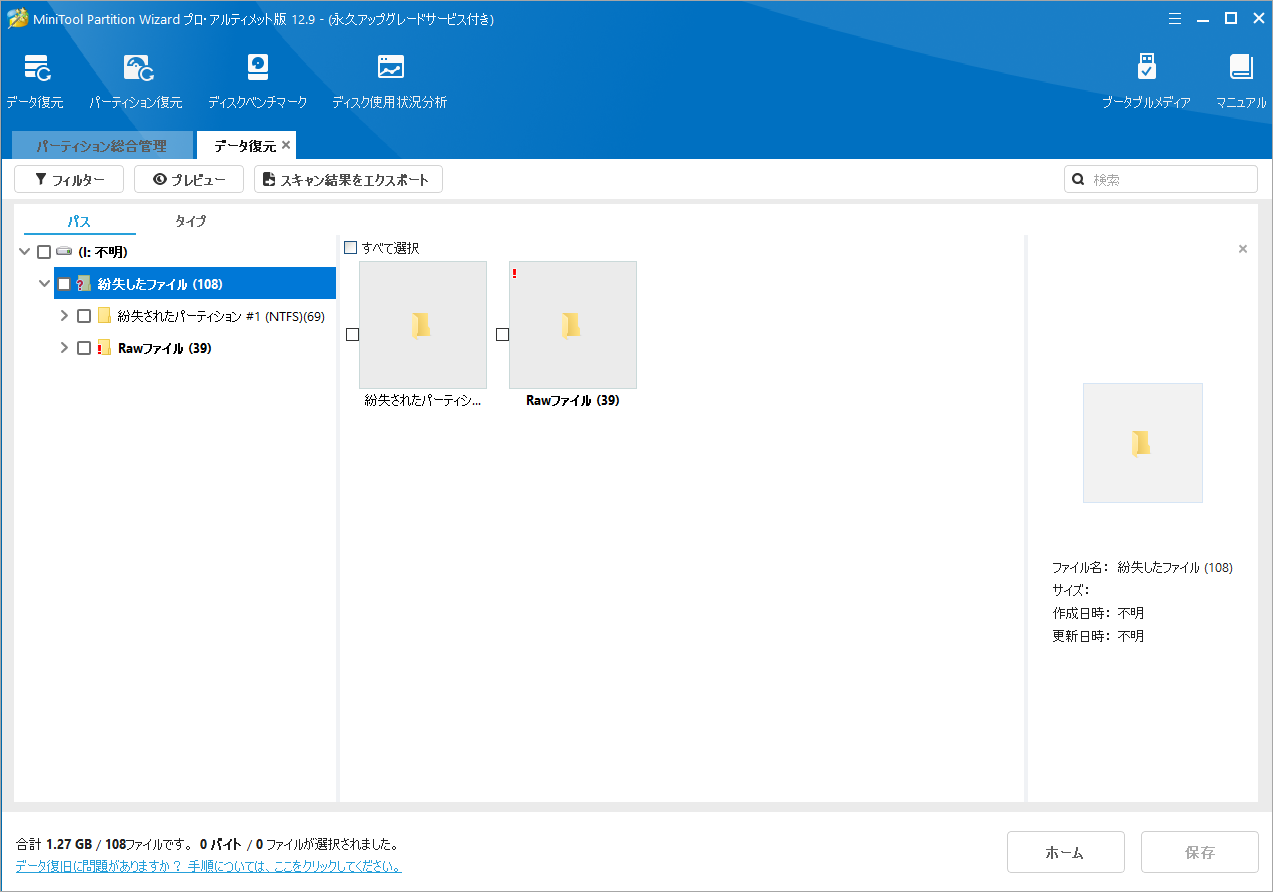
Task: Click the ホーム button
Action: pos(1065,852)
